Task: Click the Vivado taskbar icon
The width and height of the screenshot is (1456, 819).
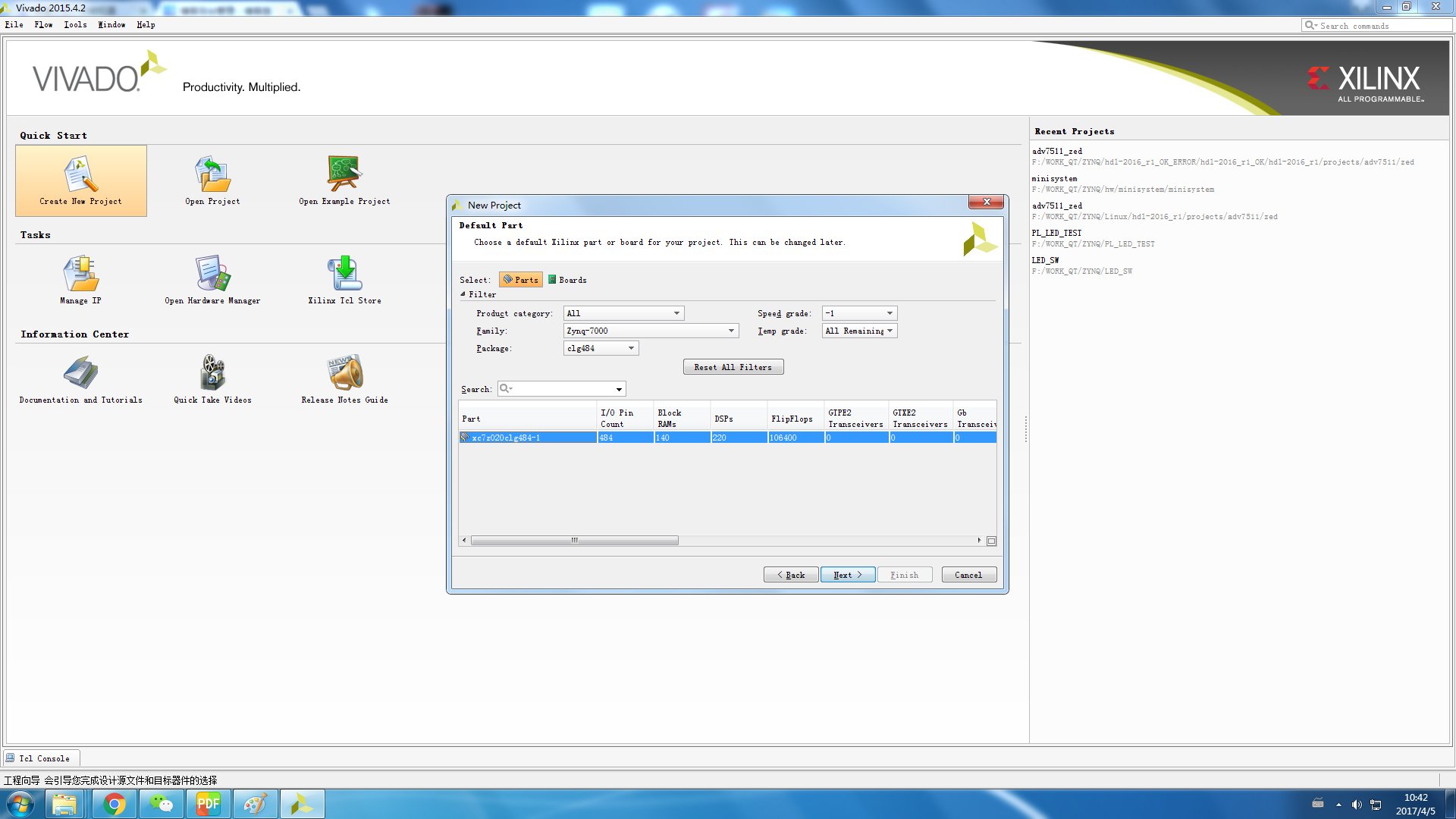Action: pyautogui.click(x=303, y=804)
